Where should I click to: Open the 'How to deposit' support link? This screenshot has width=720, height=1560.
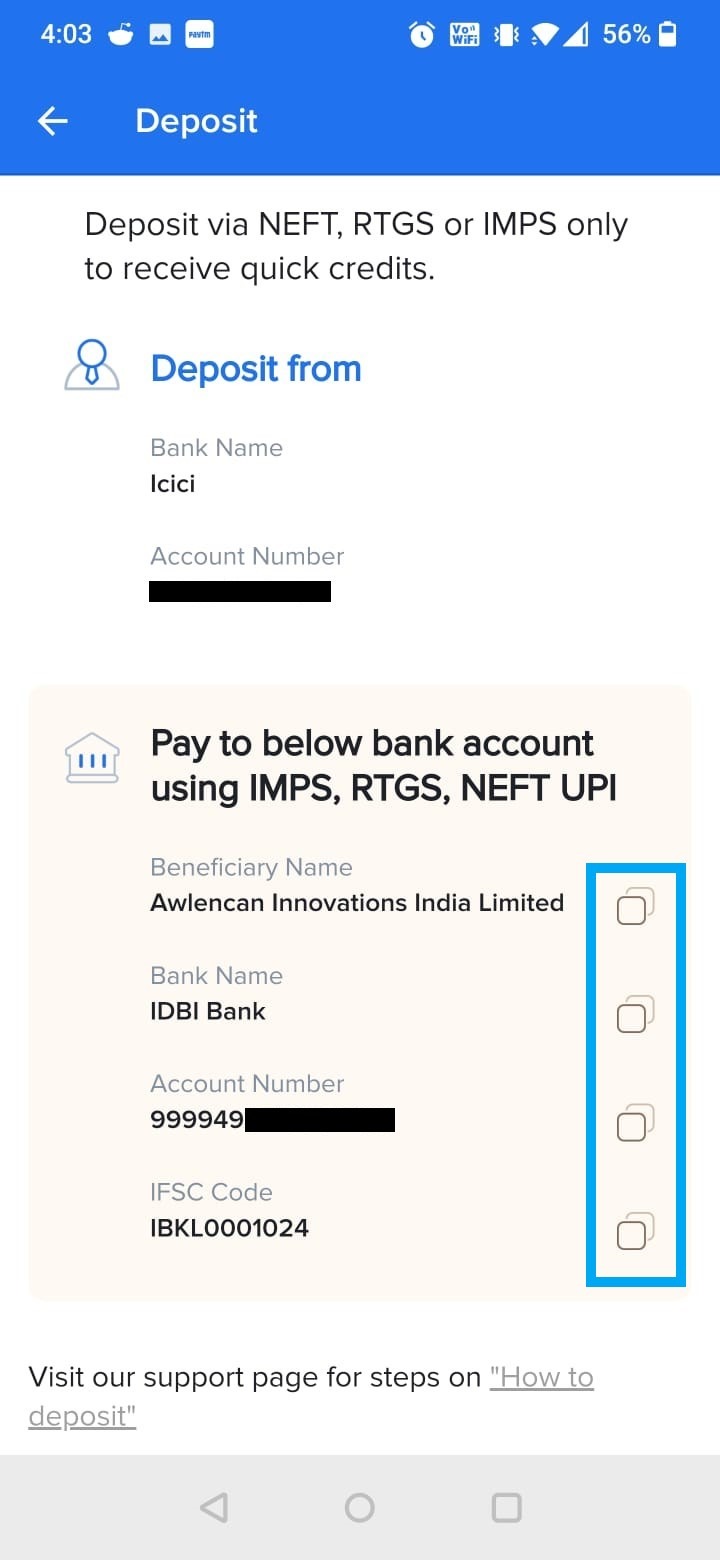(x=541, y=1377)
